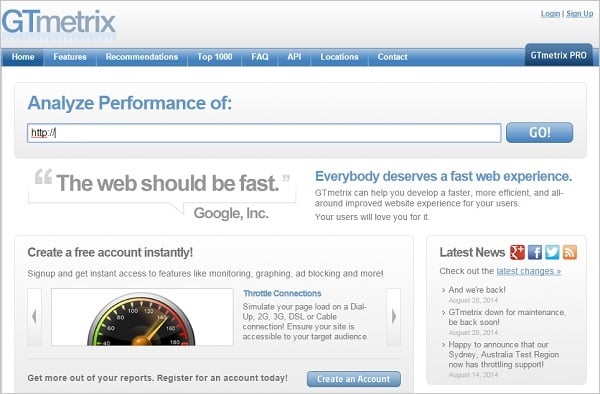Open the Throttle Connections link
Screen dimensions: 600x394
(x=282, y=293)
